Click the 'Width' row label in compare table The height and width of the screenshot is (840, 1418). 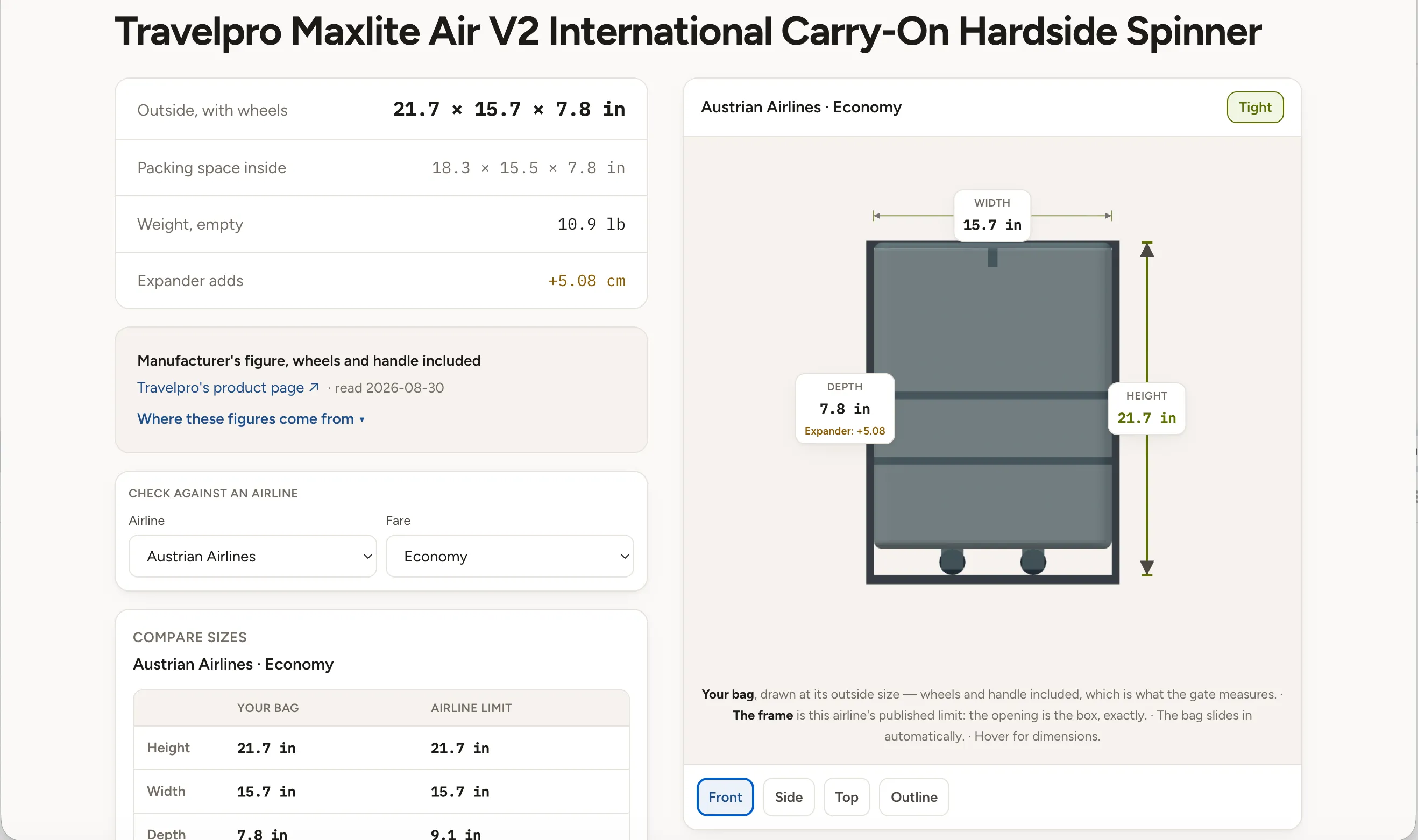pyautogui.click(x=166, y=791)
